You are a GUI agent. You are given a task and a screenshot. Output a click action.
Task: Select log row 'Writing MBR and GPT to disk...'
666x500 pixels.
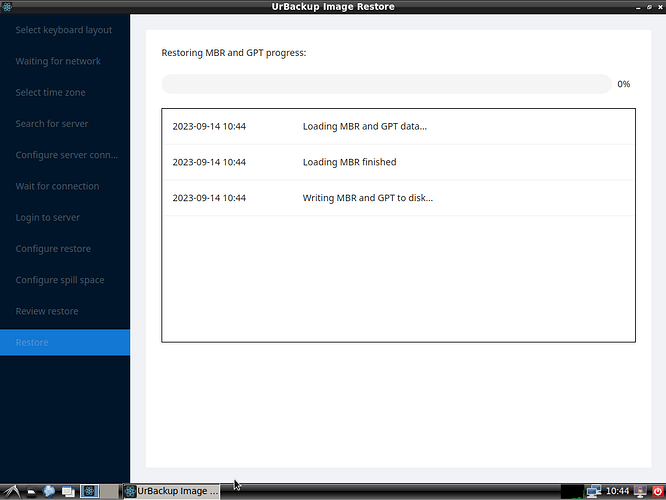click(x=398, y=198)
